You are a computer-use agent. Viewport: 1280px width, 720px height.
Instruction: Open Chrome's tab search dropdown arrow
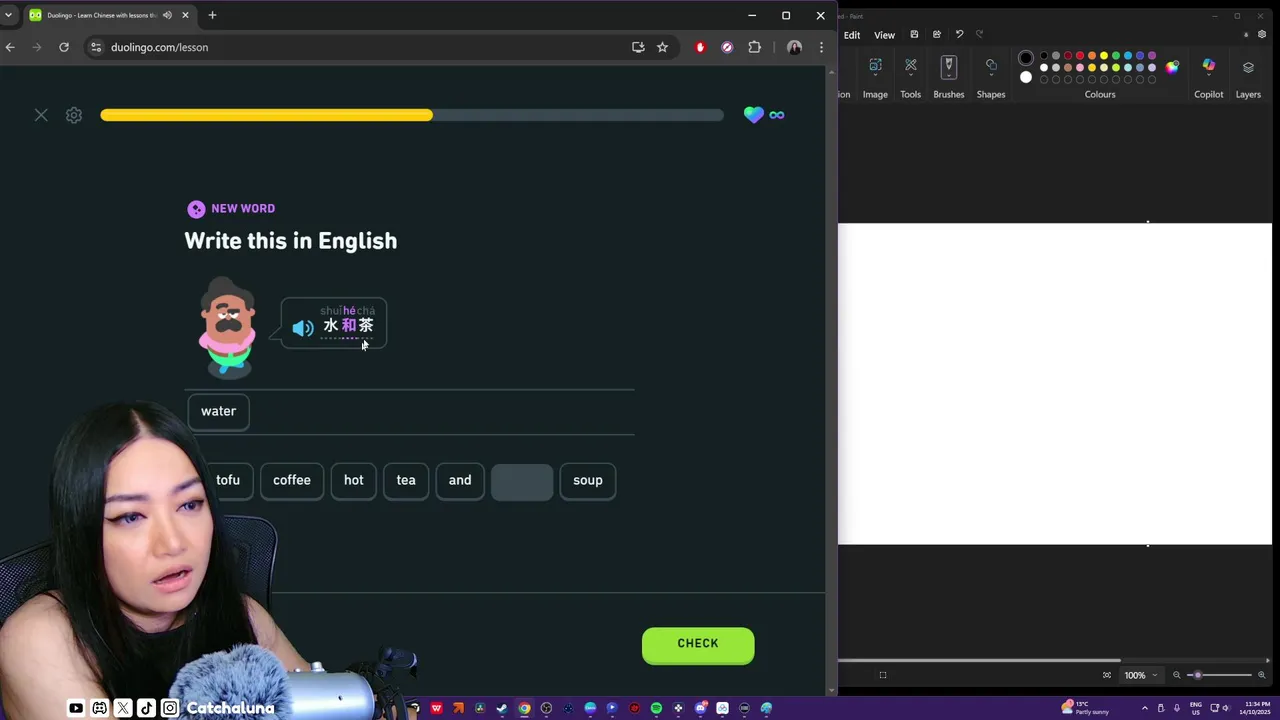click(9, 15)
